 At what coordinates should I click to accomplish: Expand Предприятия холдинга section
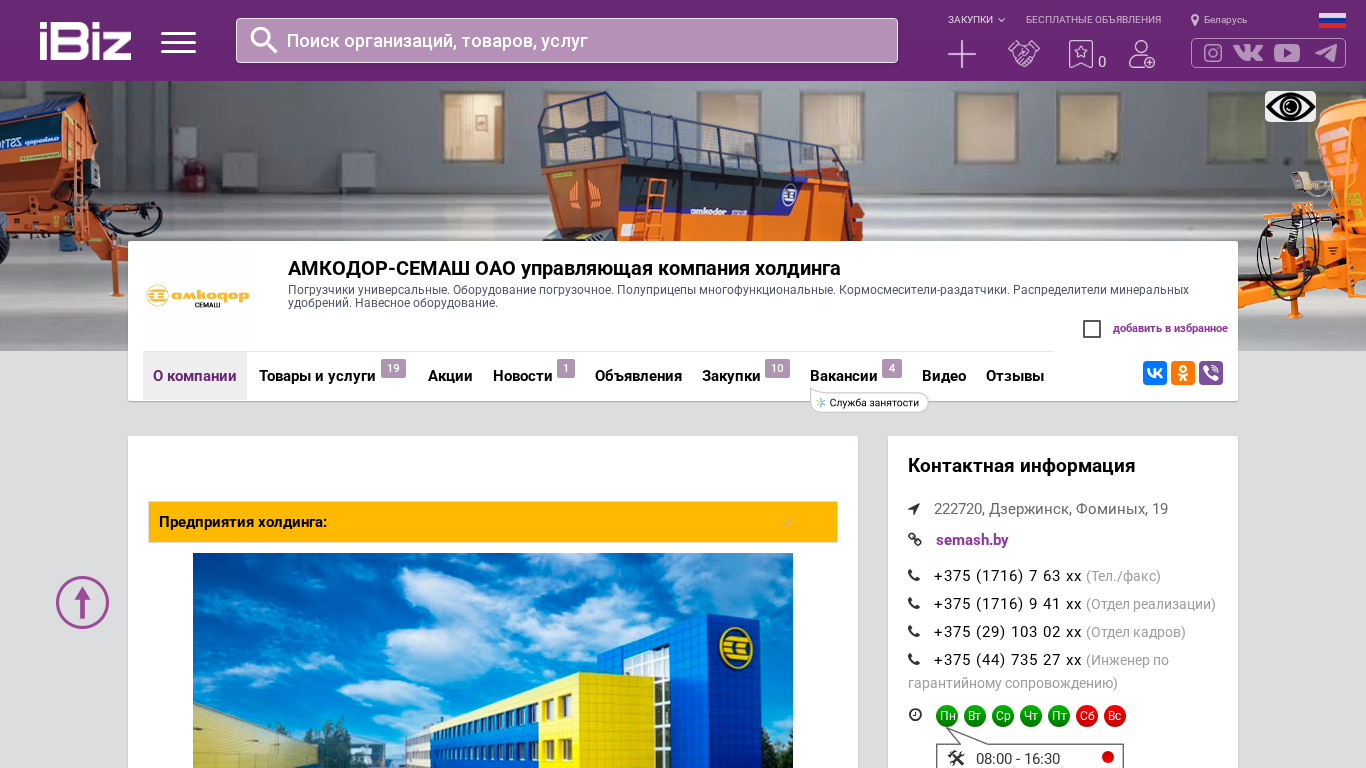[x=493, y=522]
